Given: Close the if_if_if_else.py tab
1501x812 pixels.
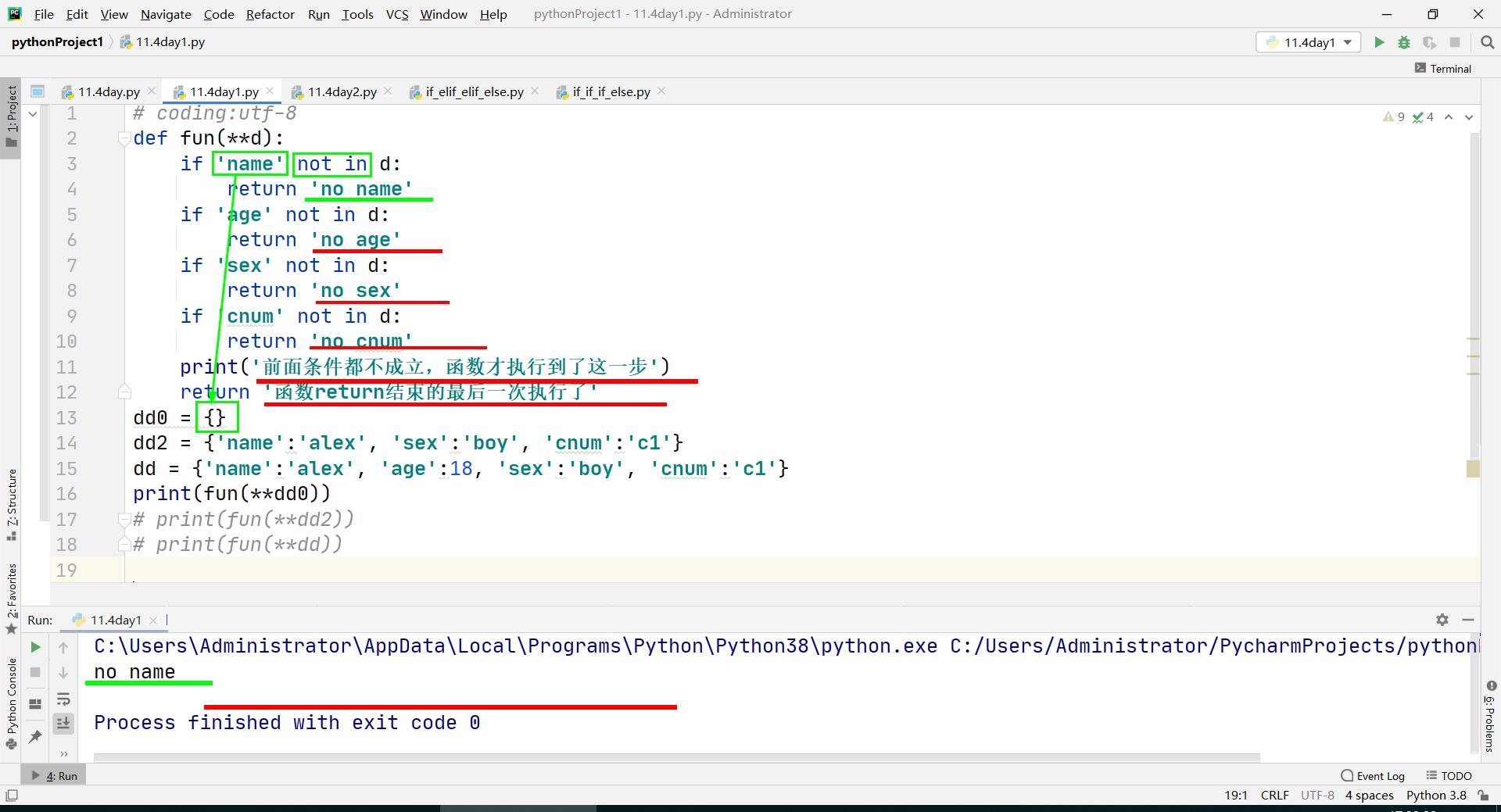Looking at the screenshot, I should tap(661, 91).
